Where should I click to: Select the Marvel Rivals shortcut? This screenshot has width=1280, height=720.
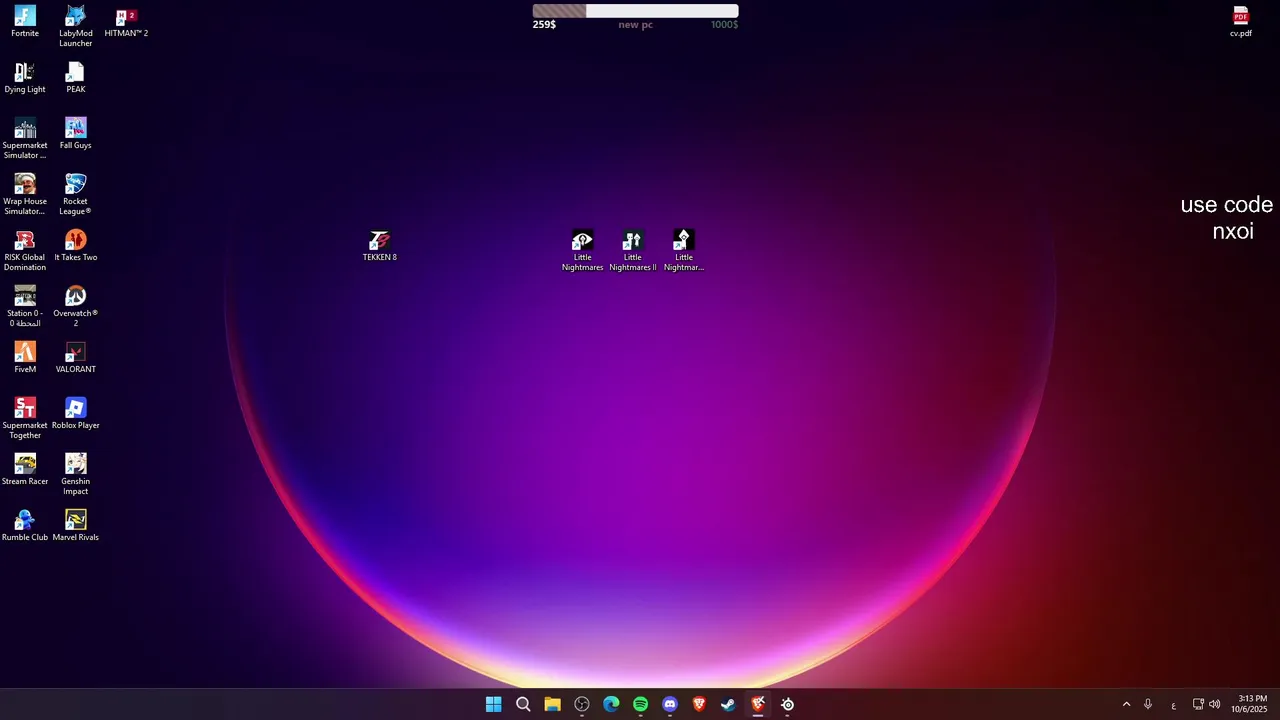coord(75,526)
